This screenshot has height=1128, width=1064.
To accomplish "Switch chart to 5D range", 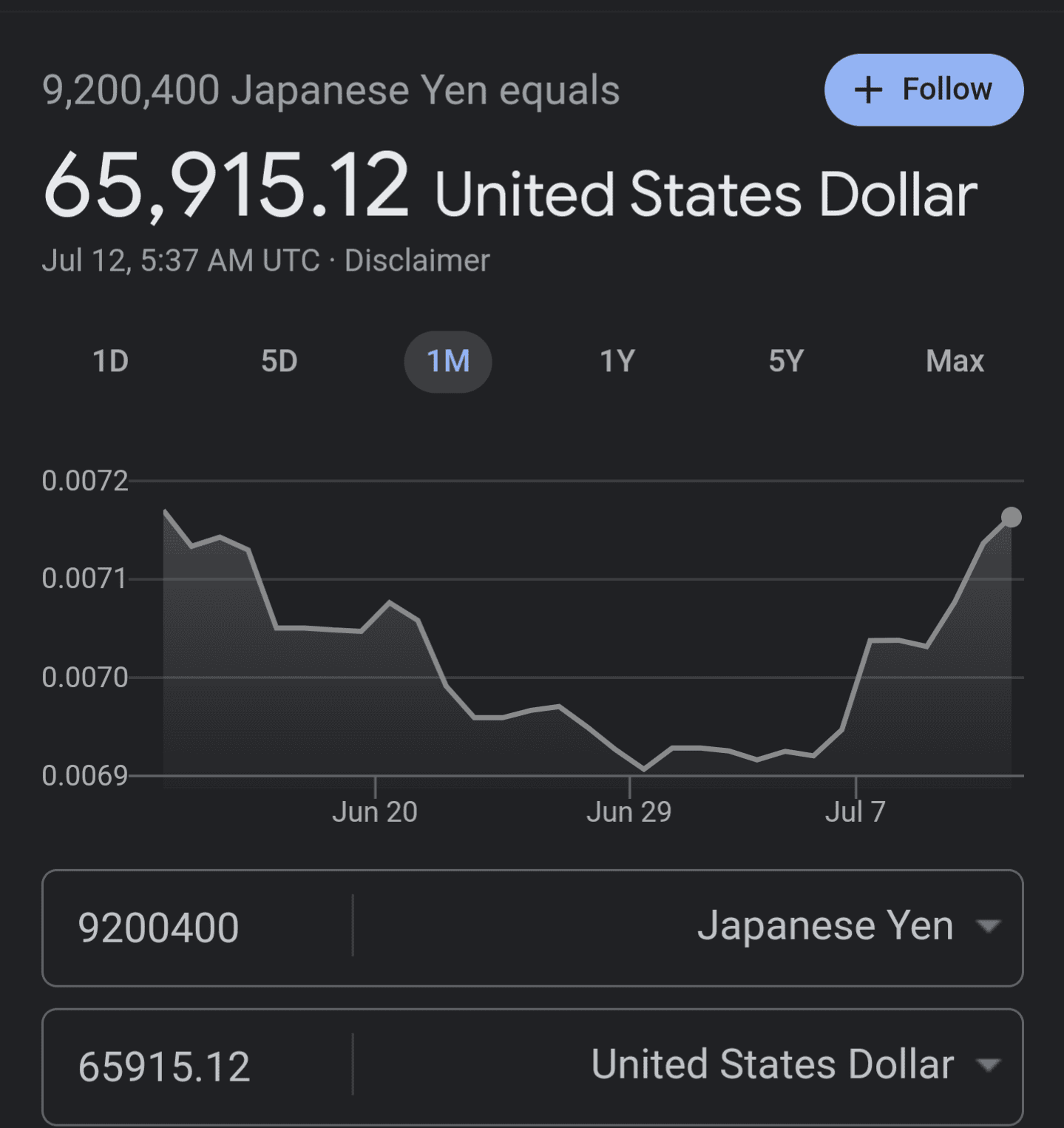I will tap(279, 362).
